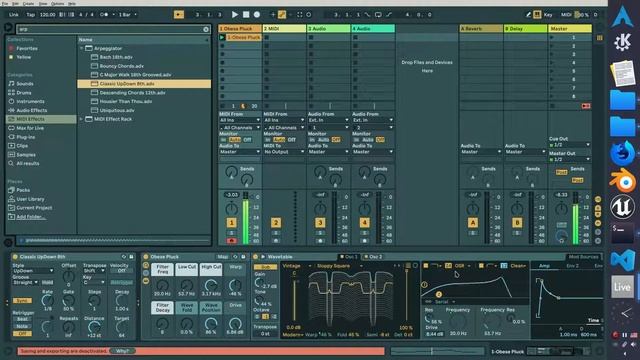Click the Master track volume knob

coord(562,209)
